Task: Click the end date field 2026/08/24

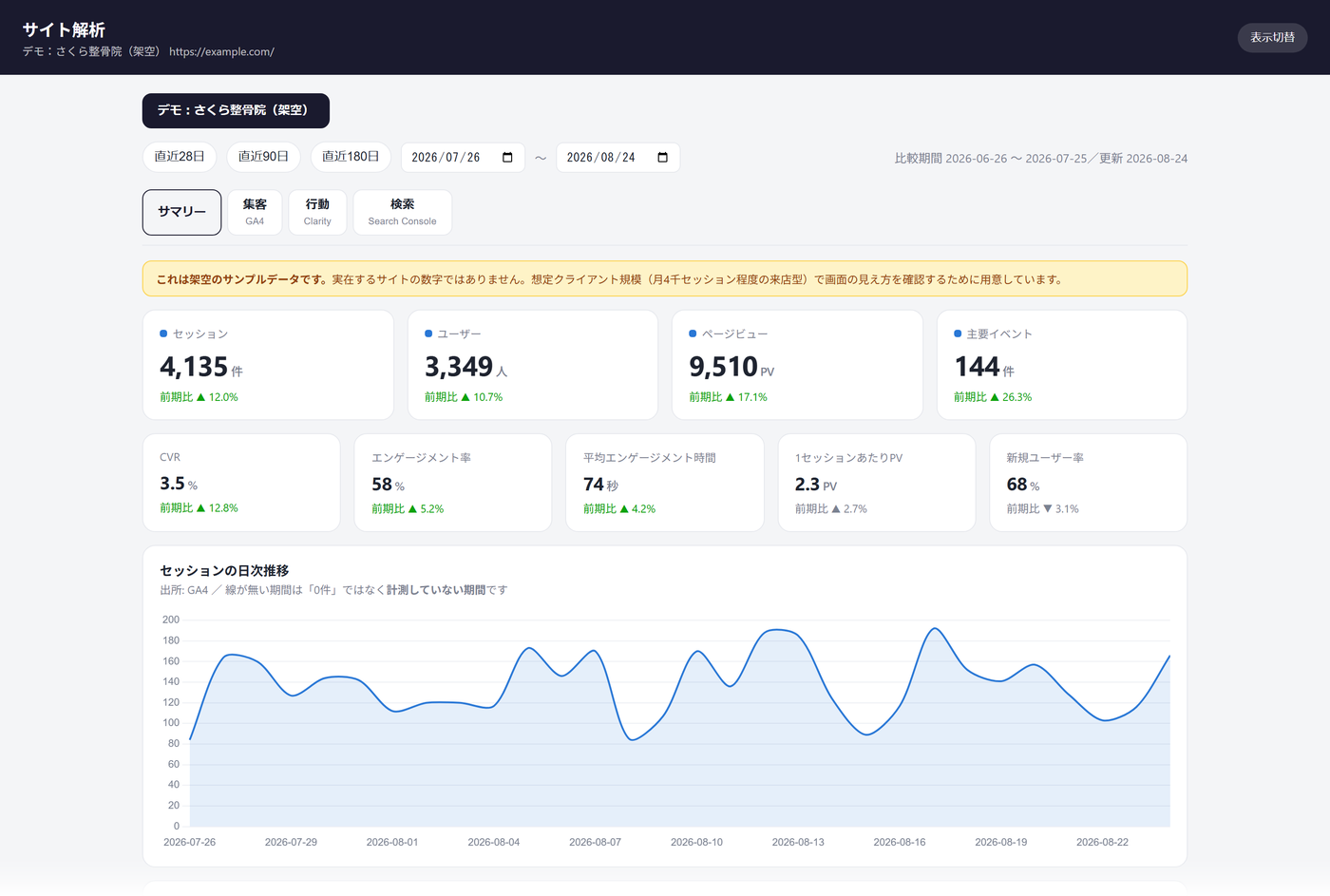Action: [x=617, y=158]
